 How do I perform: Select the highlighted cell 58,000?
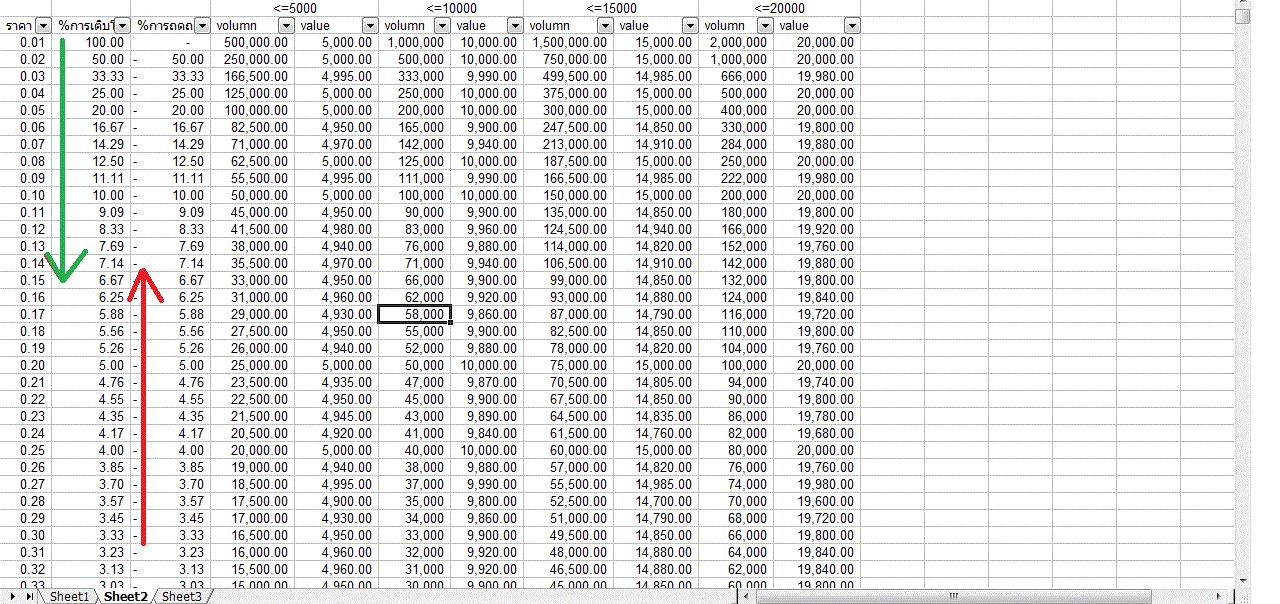coord(415,314)
